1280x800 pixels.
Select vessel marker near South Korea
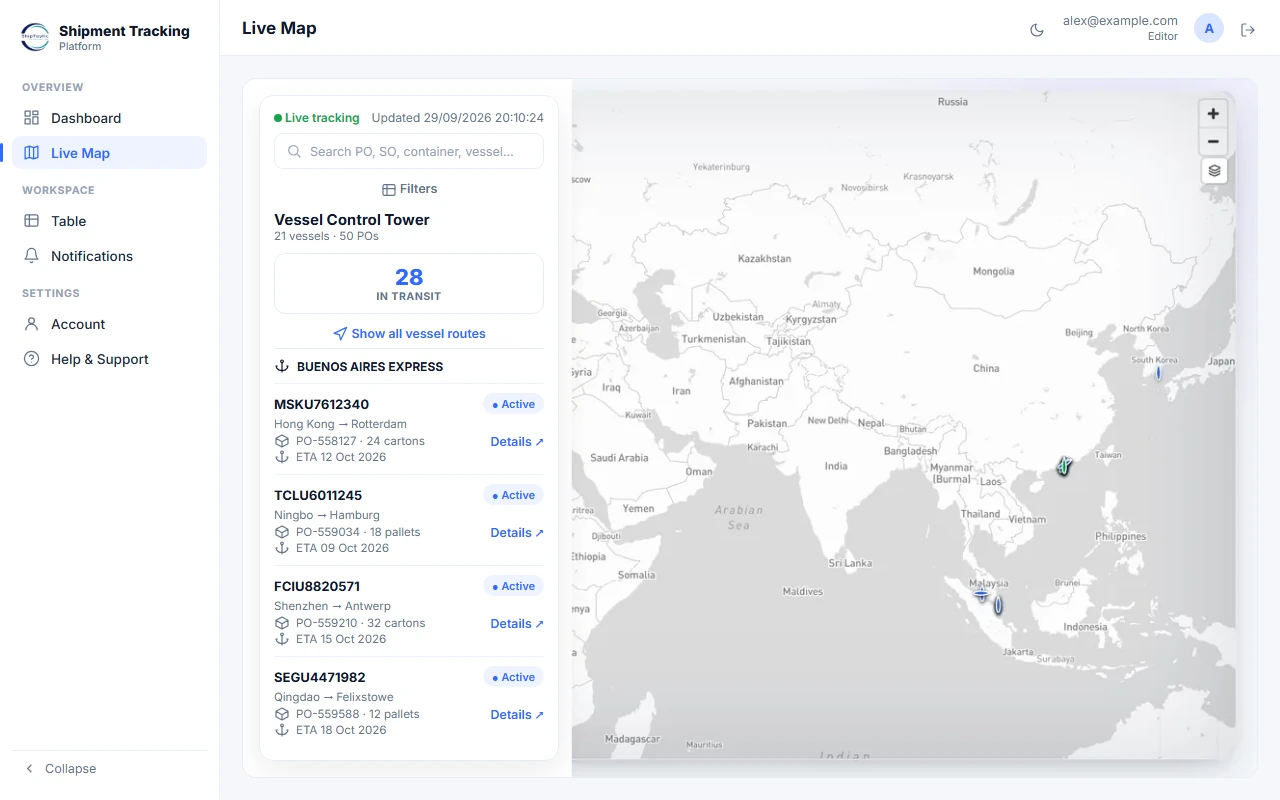pos(1158,373)
